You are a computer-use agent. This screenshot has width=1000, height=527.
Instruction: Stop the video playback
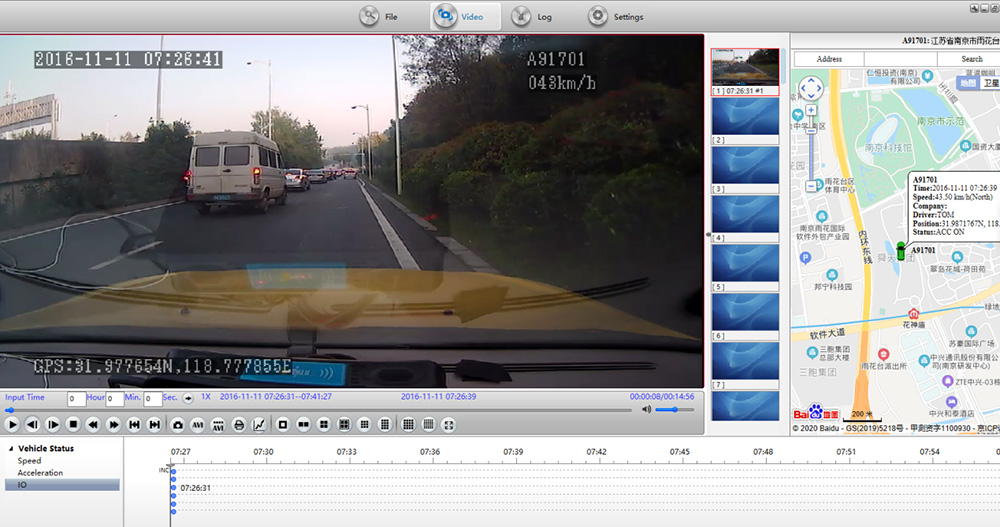[x=73, y=424]
